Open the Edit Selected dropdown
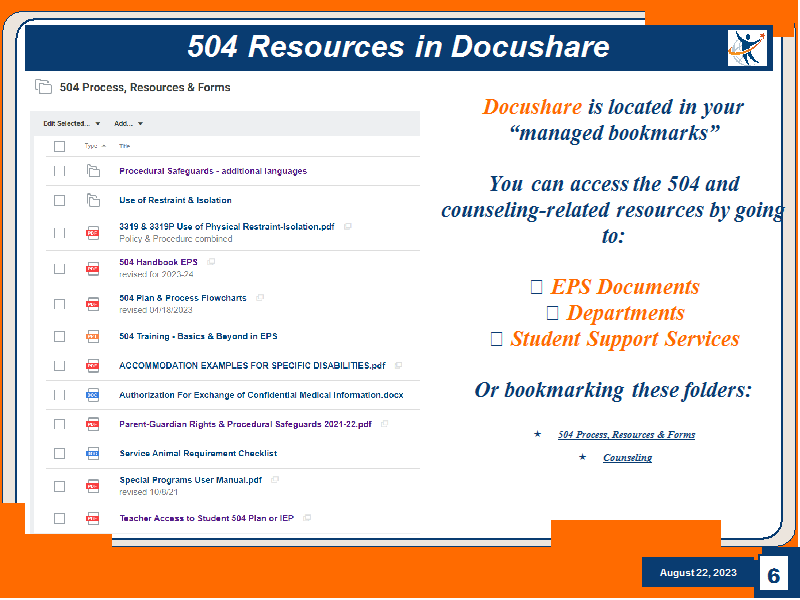The width and height of the screenshot is (800, 600). 72,123
